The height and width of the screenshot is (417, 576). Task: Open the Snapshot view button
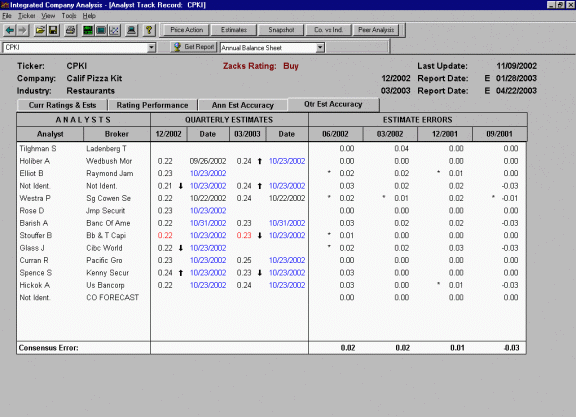(281, 30)
